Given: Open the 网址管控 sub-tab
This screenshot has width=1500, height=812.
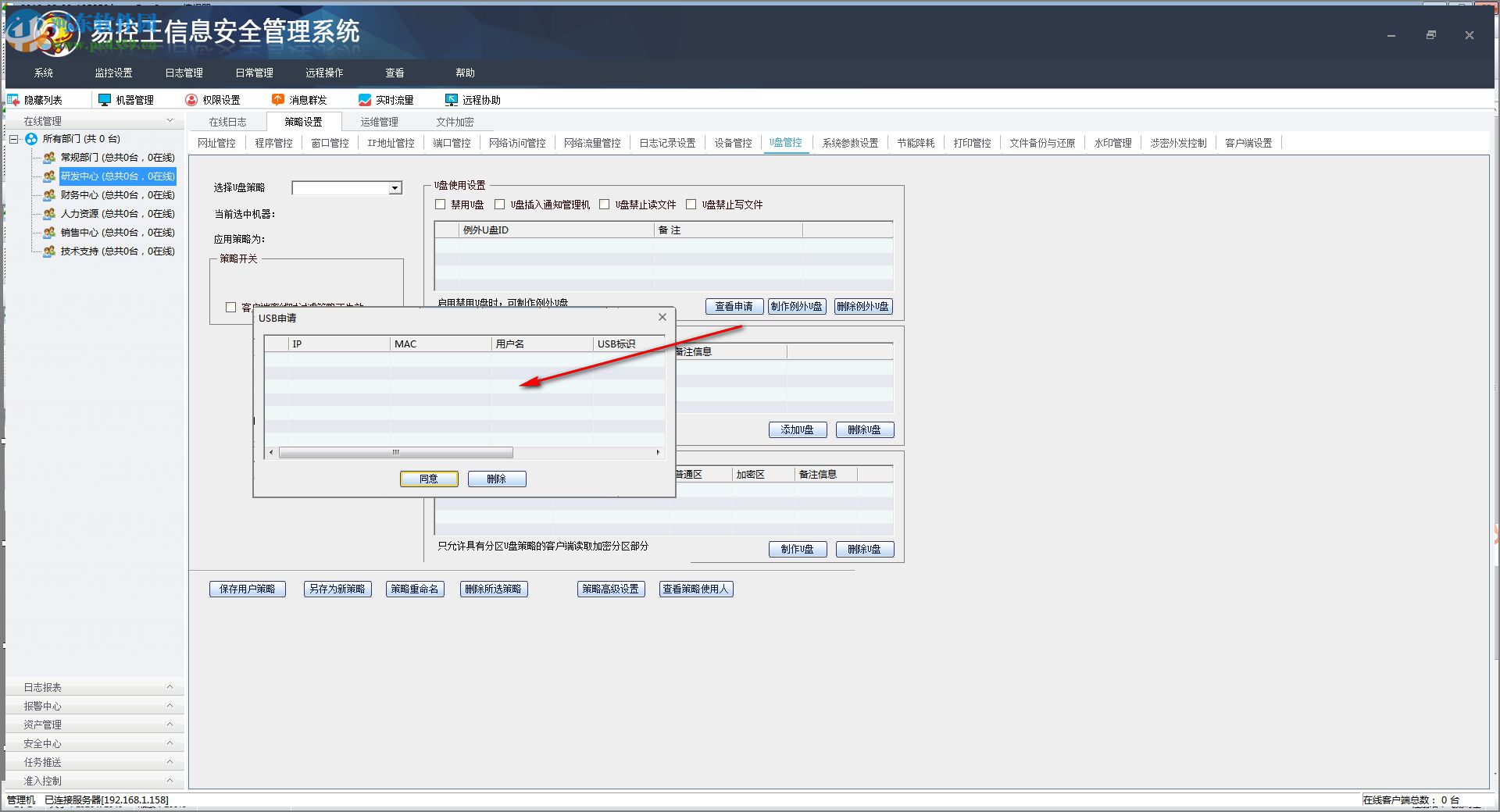Looking at the screenshot, I should coord(216,143).
